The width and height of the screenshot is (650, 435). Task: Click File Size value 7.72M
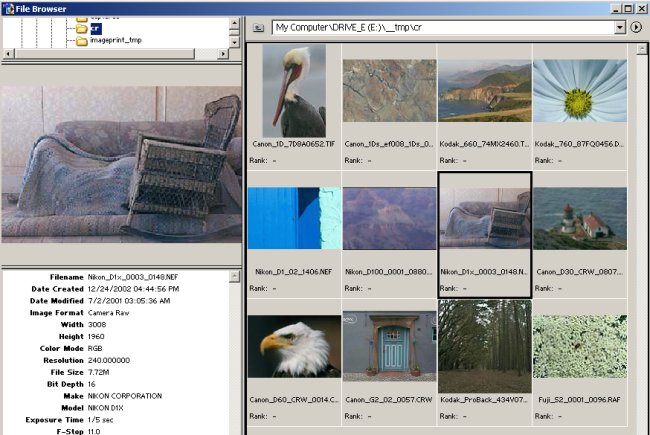tap(99, 372)
